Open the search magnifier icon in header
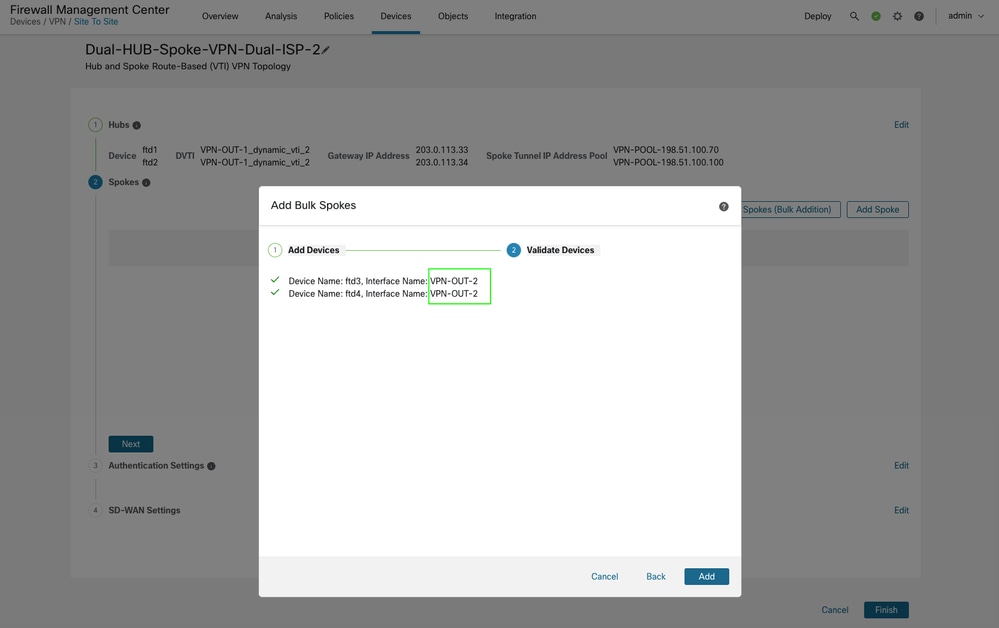999x628 pixels. 854,16
